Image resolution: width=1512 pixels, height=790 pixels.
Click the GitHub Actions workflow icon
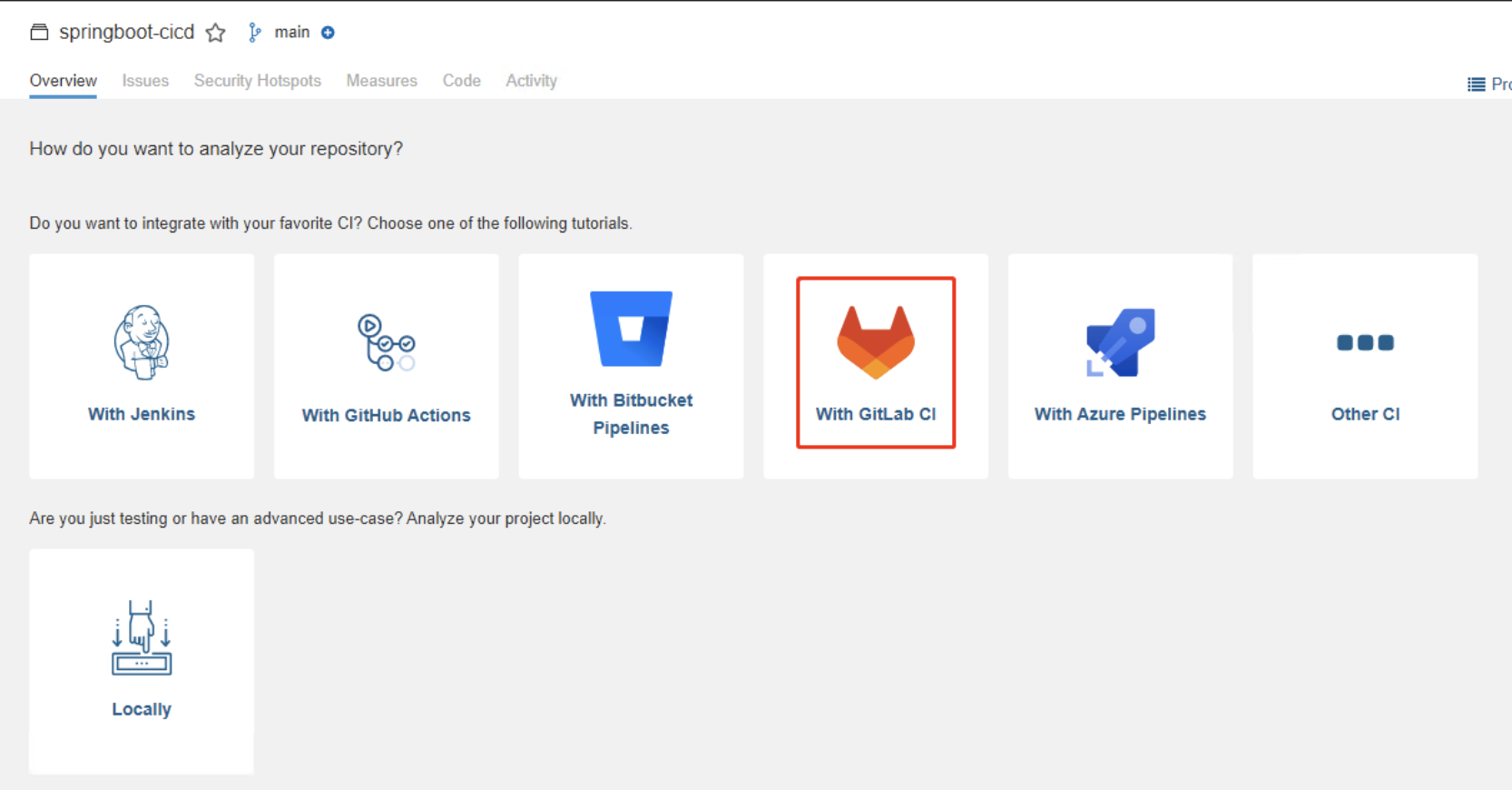pos(387,342)
